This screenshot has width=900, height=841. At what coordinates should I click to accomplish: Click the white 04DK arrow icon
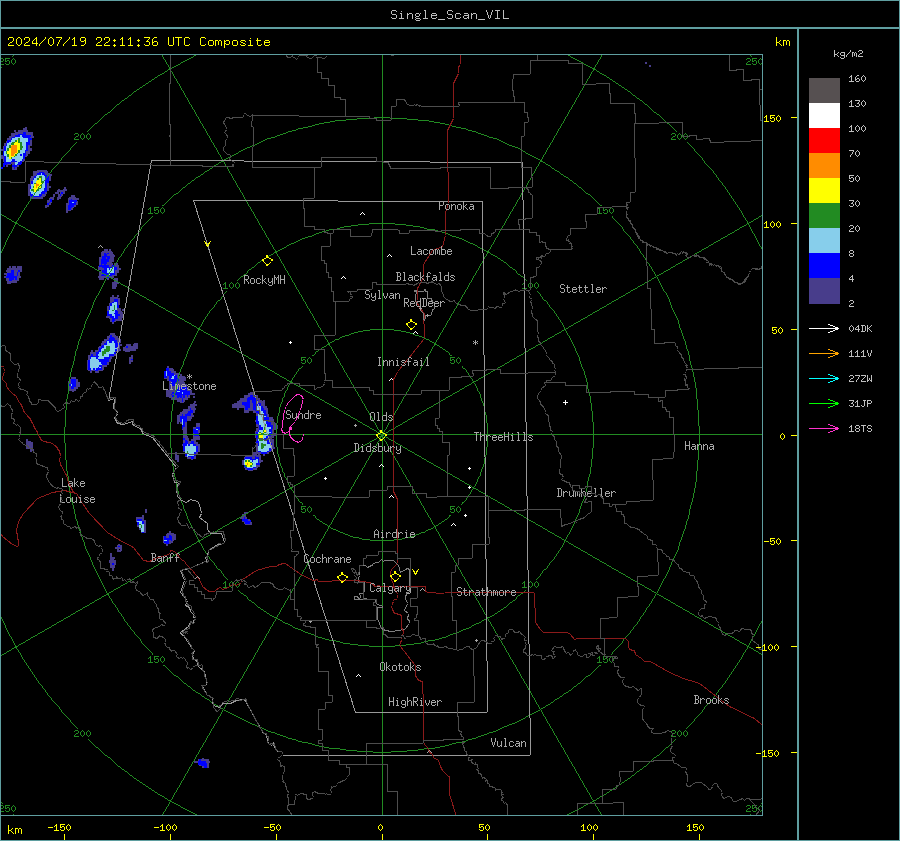824,328
